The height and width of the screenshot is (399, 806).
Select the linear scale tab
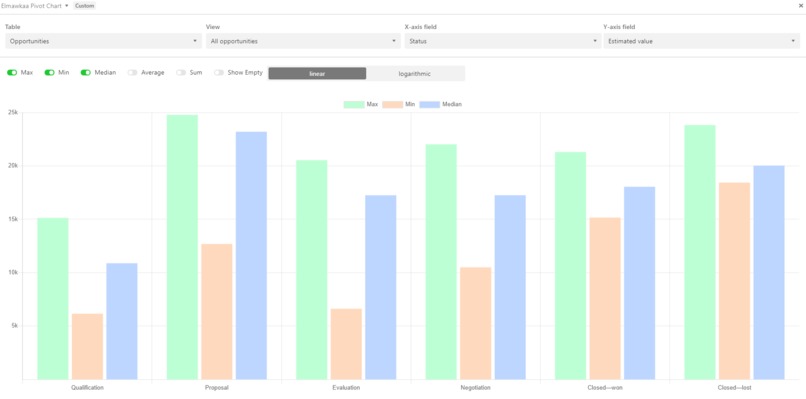(x=317, y=74)
